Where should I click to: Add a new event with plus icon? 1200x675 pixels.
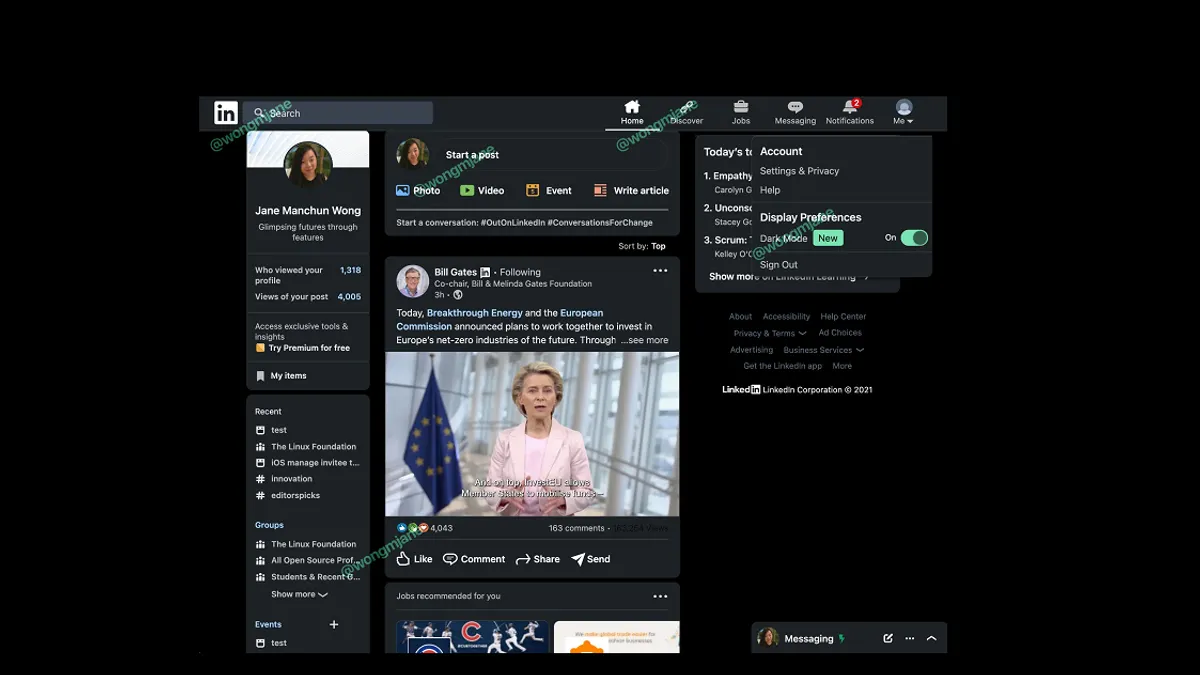334,624
